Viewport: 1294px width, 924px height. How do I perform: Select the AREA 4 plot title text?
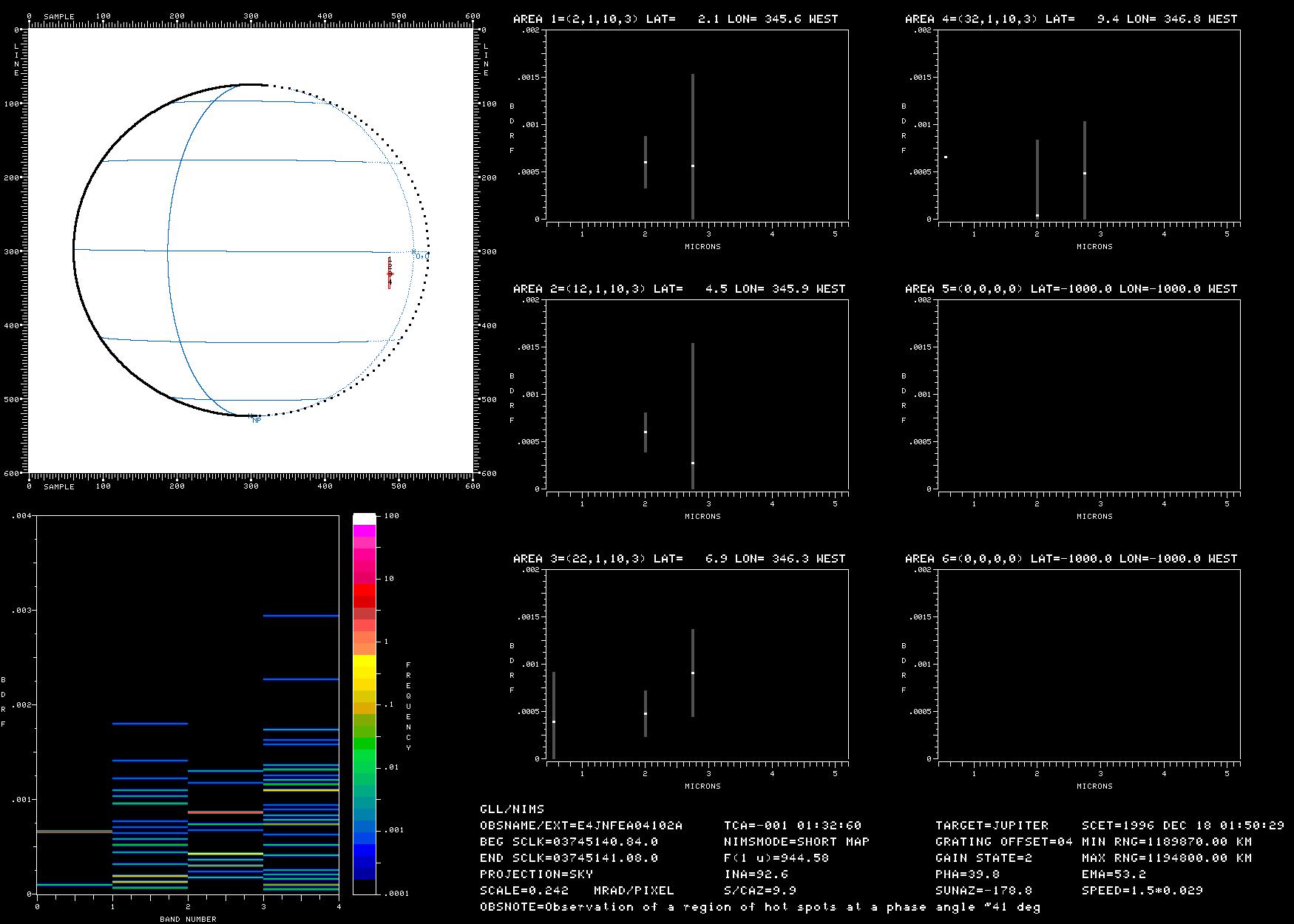click(1071, 19)
